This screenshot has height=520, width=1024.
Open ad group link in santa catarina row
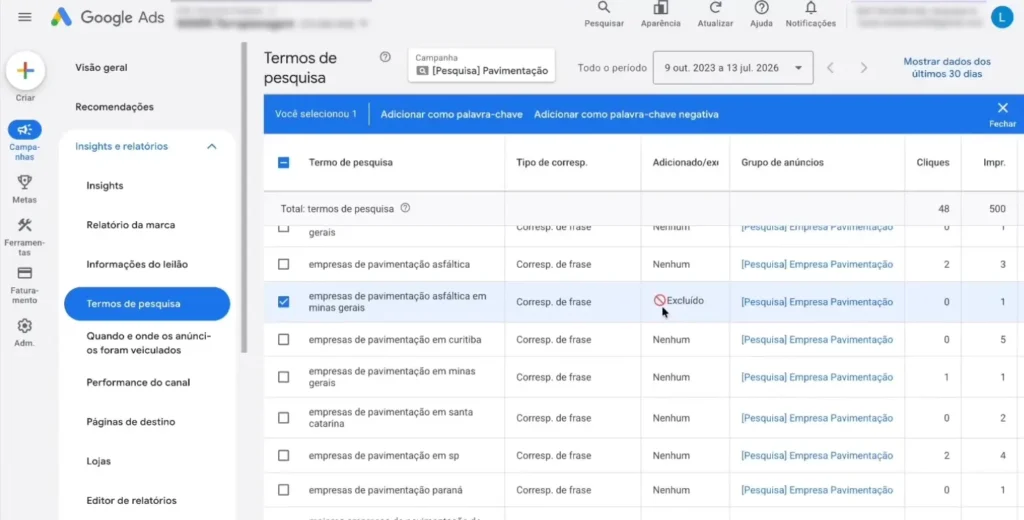(x=817, y=418)
